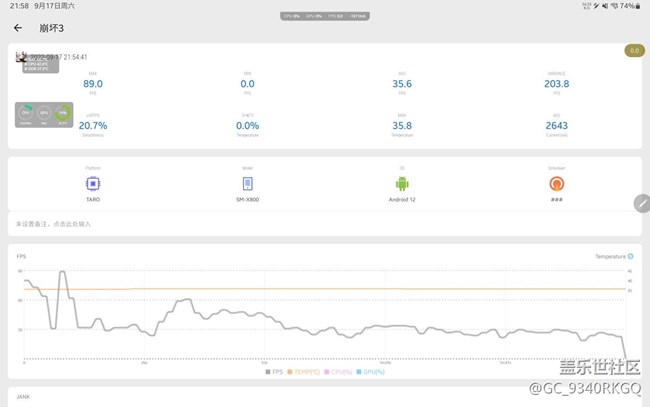650x407 pixels.
Task: Toggle the GPU(%) series in chart legend
Action: tap(371, 372)
